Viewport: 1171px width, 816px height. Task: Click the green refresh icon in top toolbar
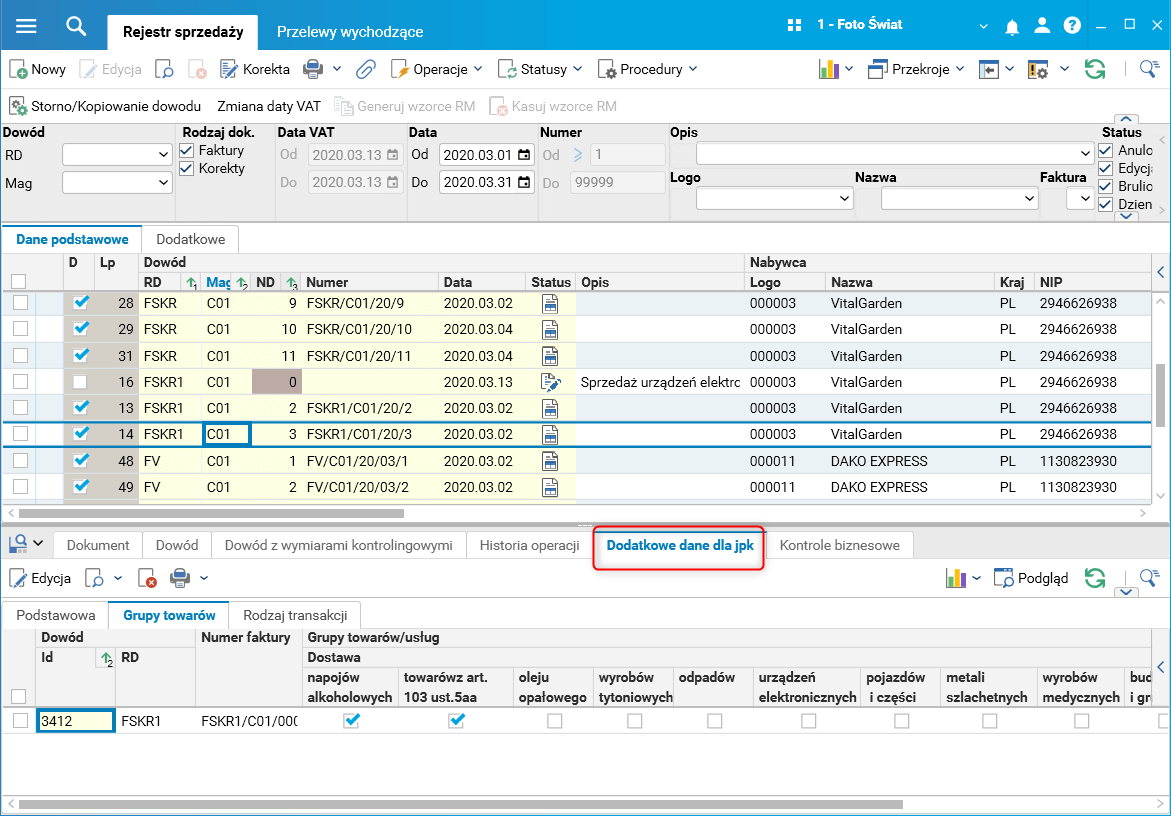point(1095,69)
